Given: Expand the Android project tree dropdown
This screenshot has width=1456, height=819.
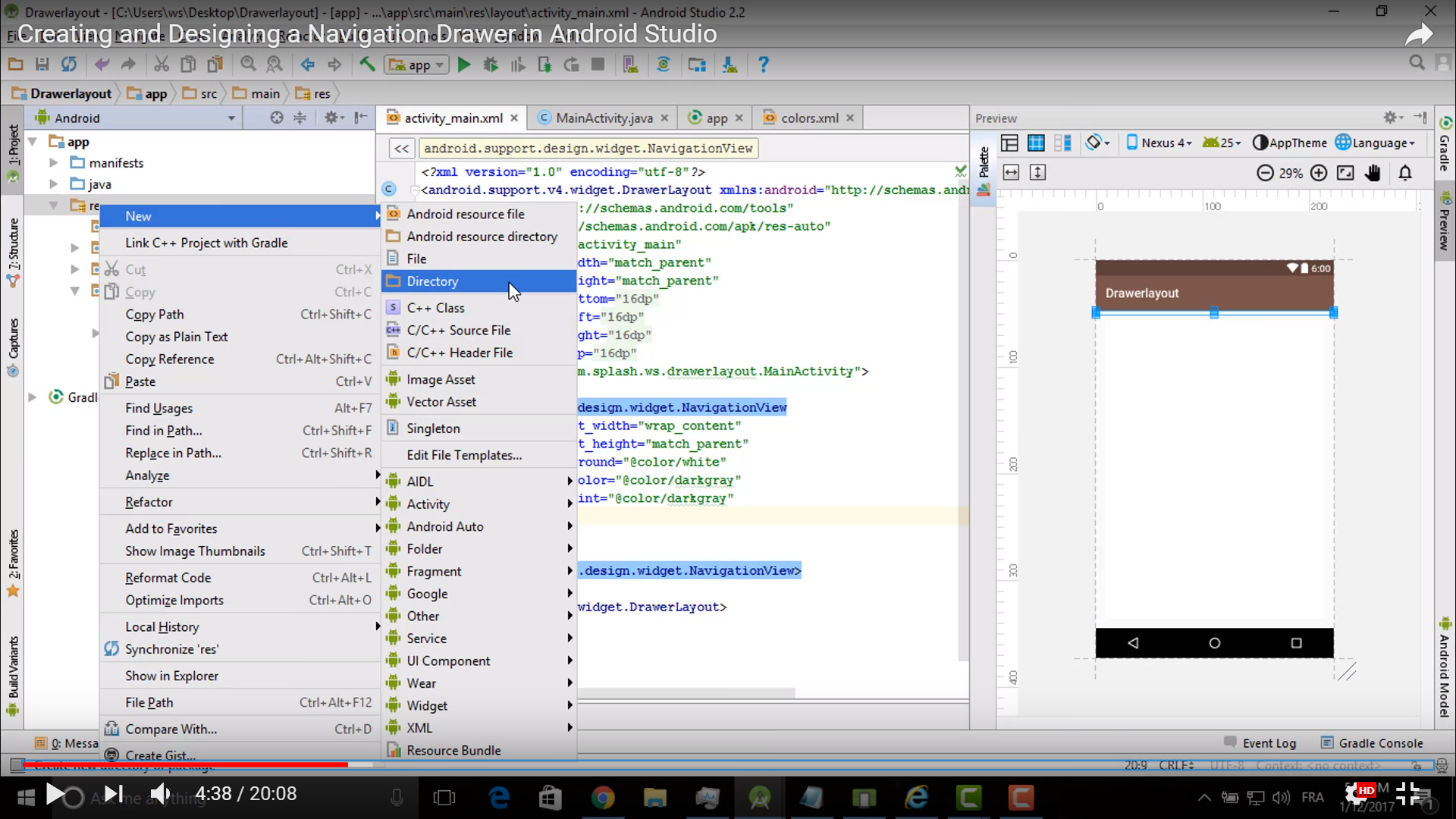Looking at the screenshot, I should (232, 117).
